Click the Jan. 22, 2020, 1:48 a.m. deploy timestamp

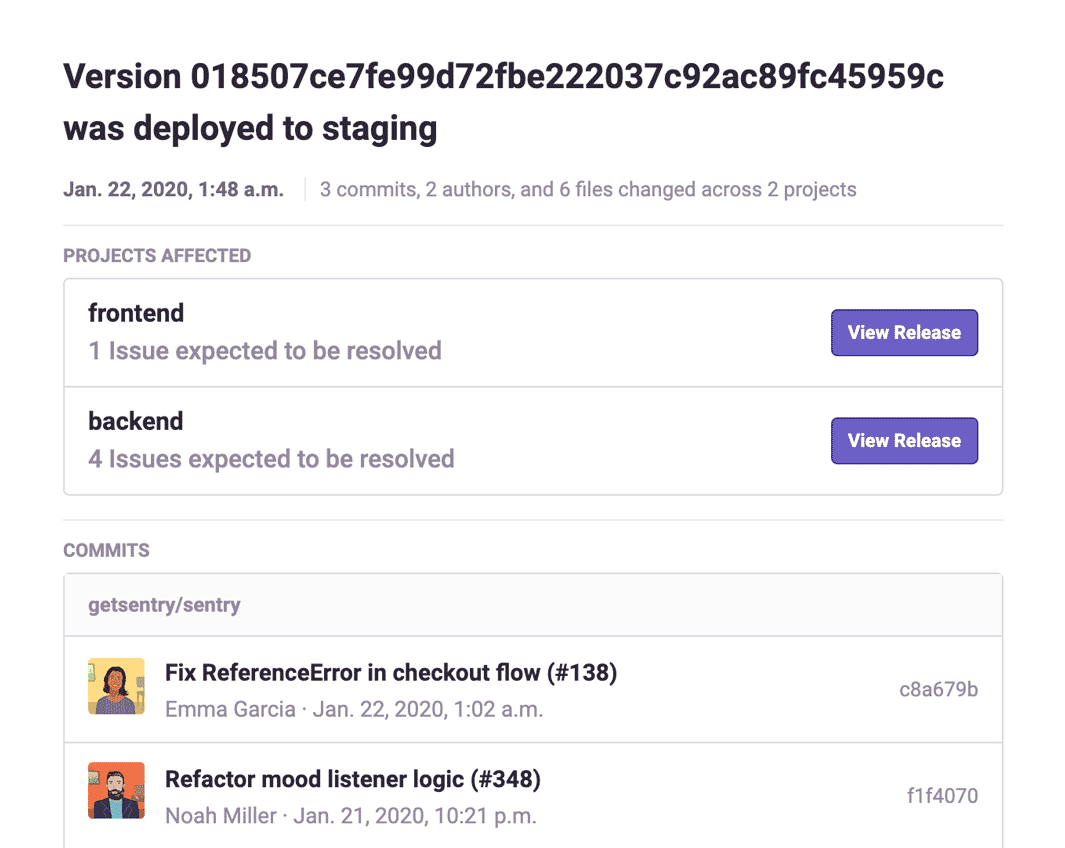[173, 189]
